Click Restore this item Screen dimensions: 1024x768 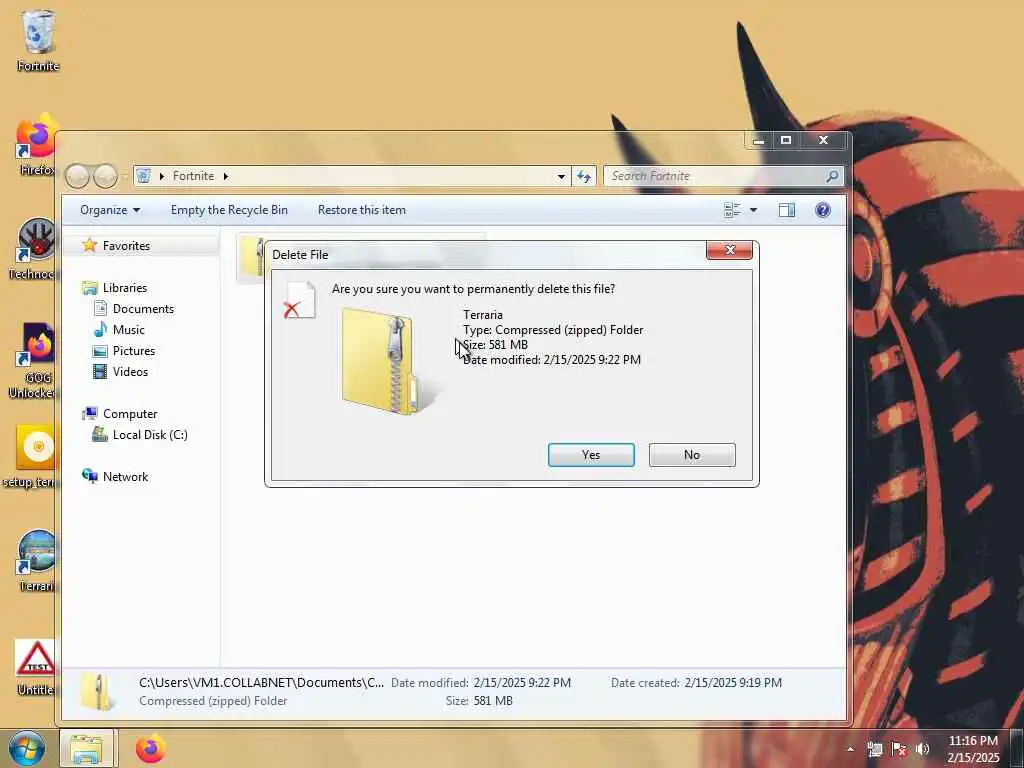click(x=362, y=210)
